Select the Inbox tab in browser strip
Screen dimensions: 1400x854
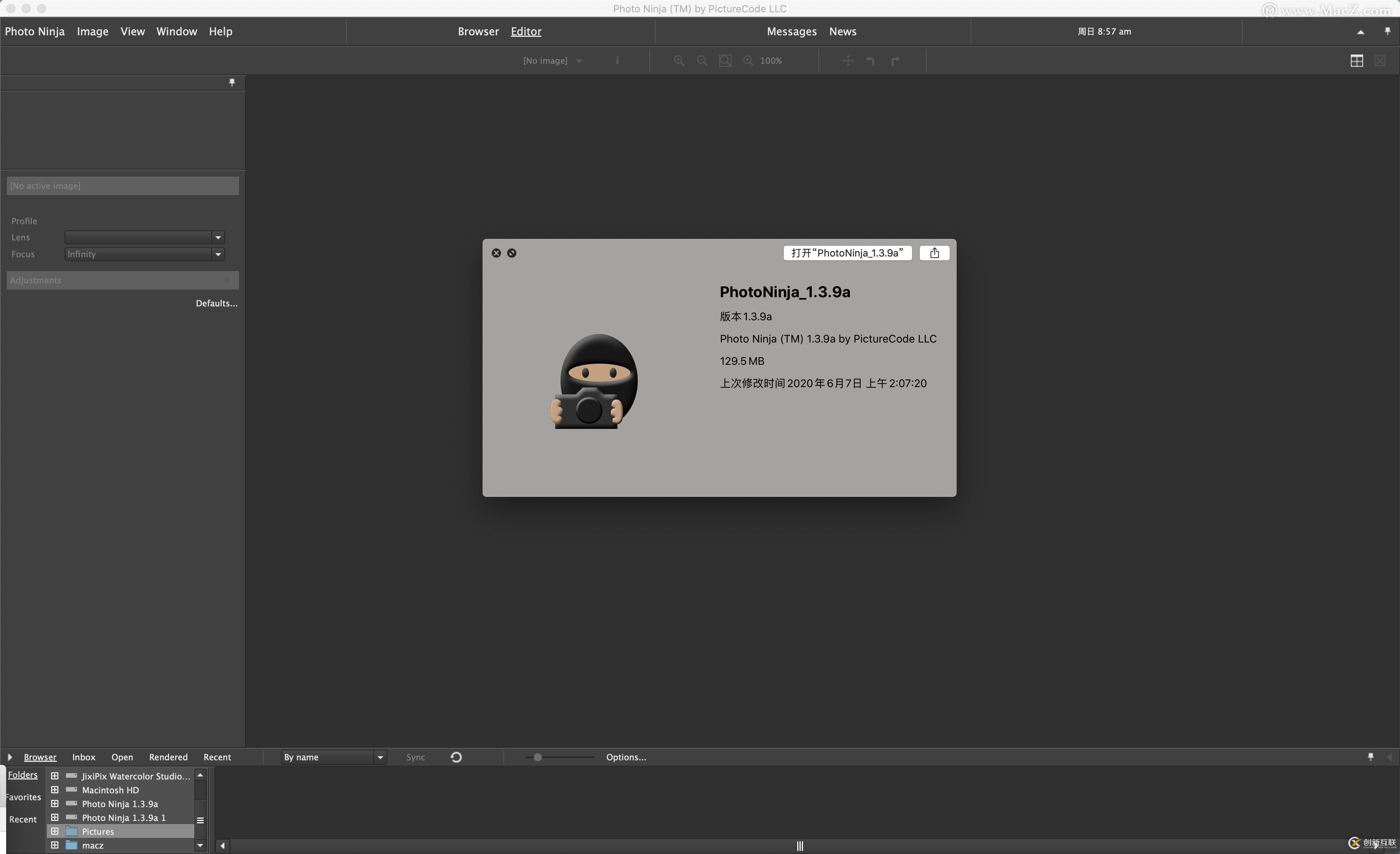point(83,757)
